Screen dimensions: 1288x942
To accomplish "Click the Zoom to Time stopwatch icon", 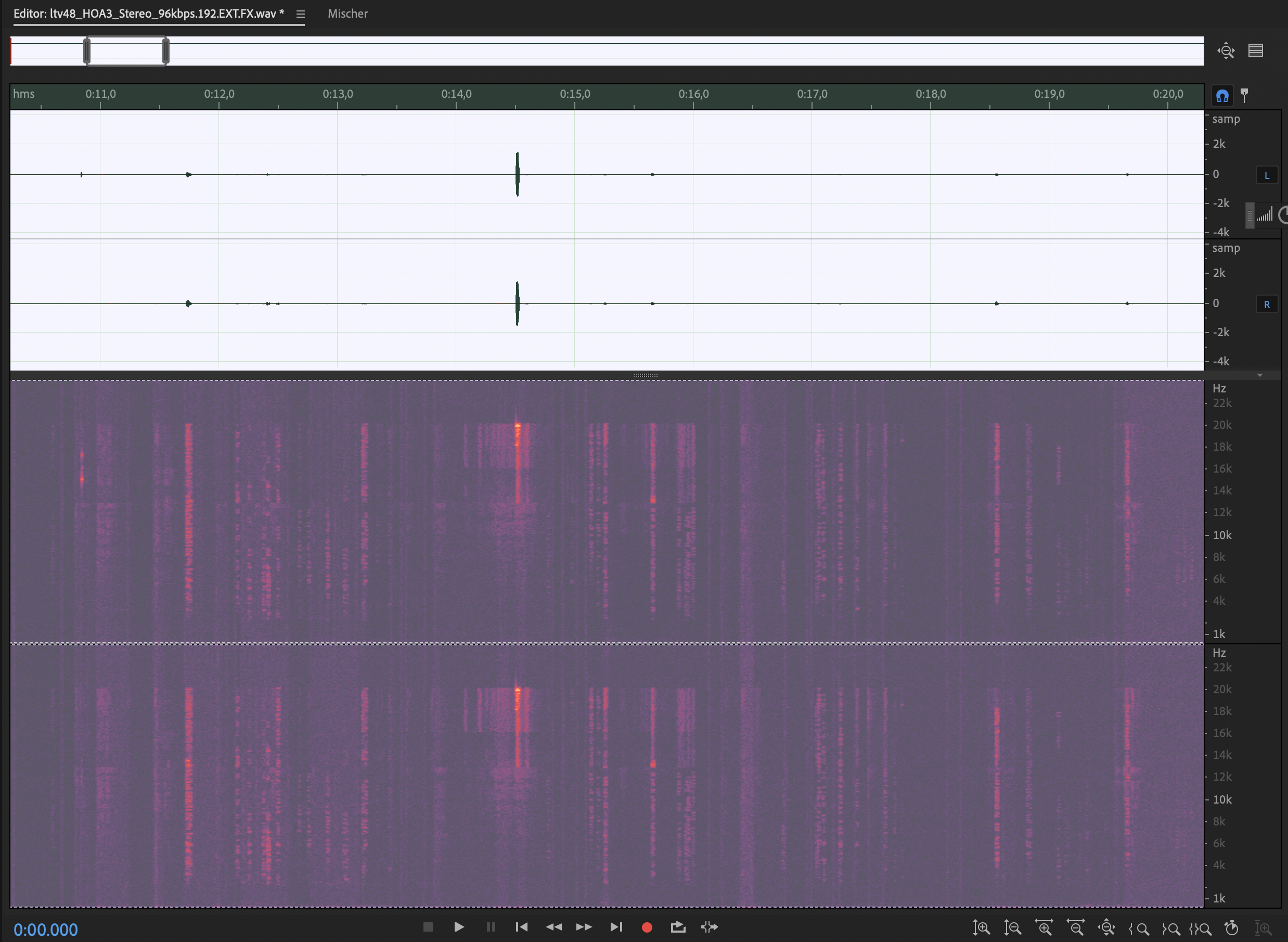I will 1232,928.
